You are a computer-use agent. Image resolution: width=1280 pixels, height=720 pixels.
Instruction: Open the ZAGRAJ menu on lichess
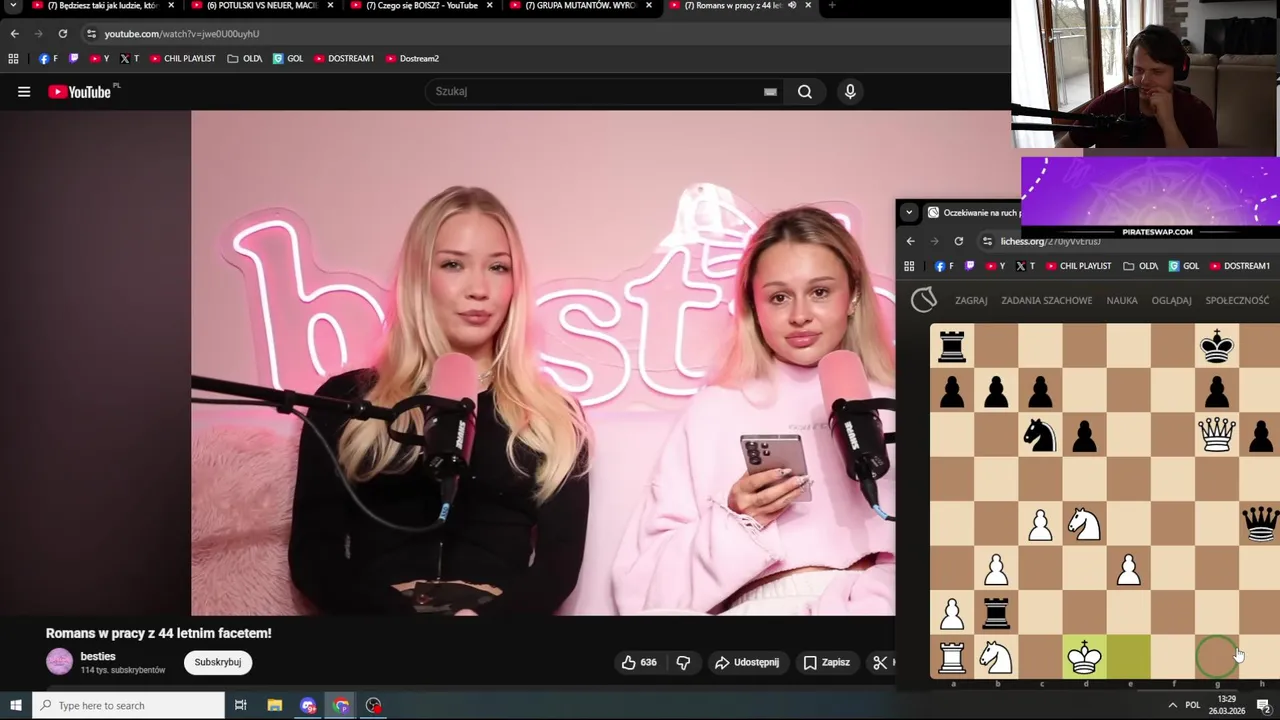pos(971,300)
